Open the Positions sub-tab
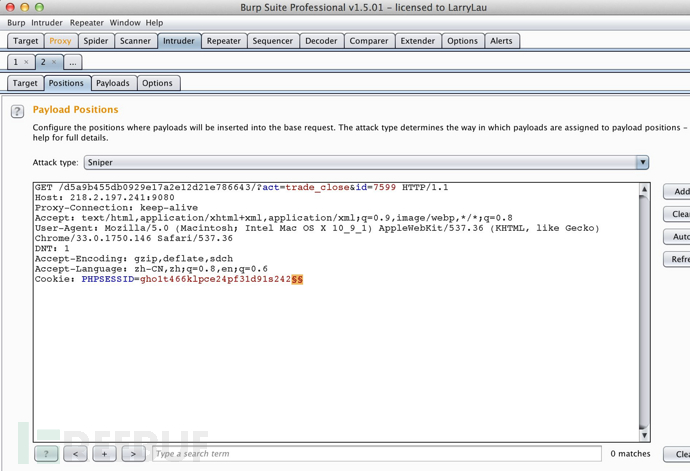Viewport: 690px width, 471px height. click(x=66, y=83)
